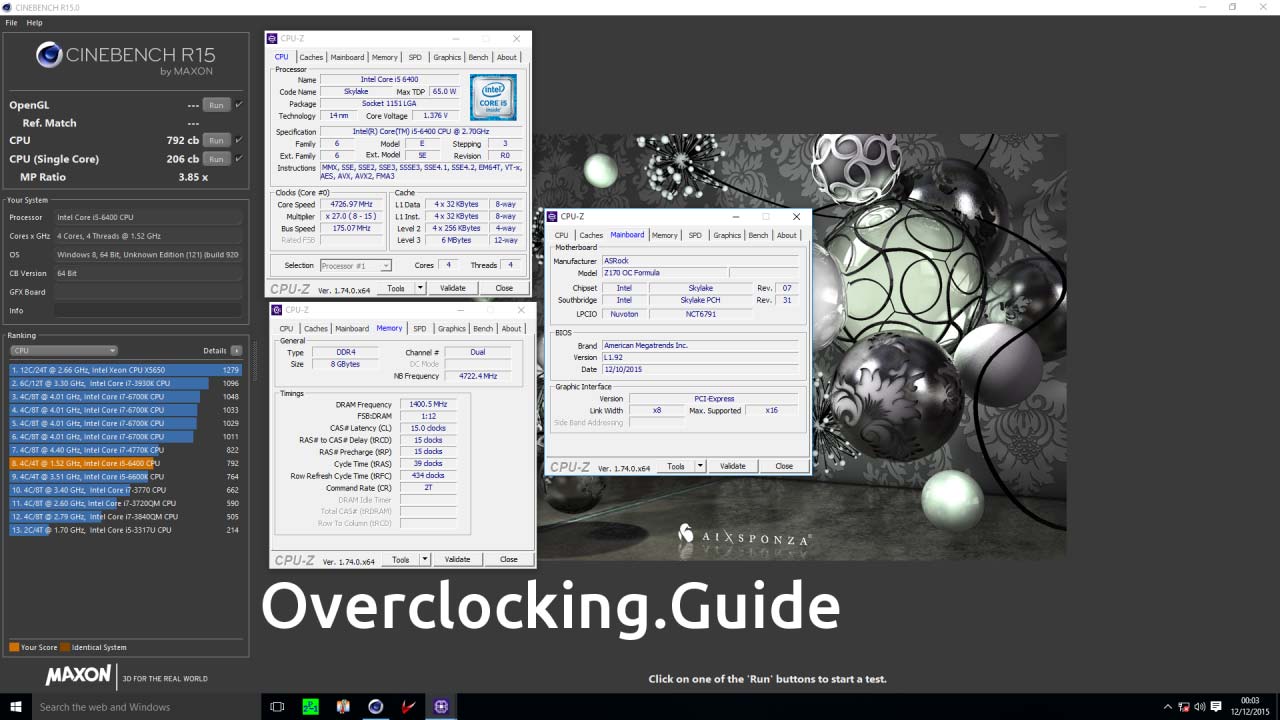Expand the Processor #1 selection dropdown
This screenshot has width=1280, height=720.
pyautogui.click(x=385, y=266)
